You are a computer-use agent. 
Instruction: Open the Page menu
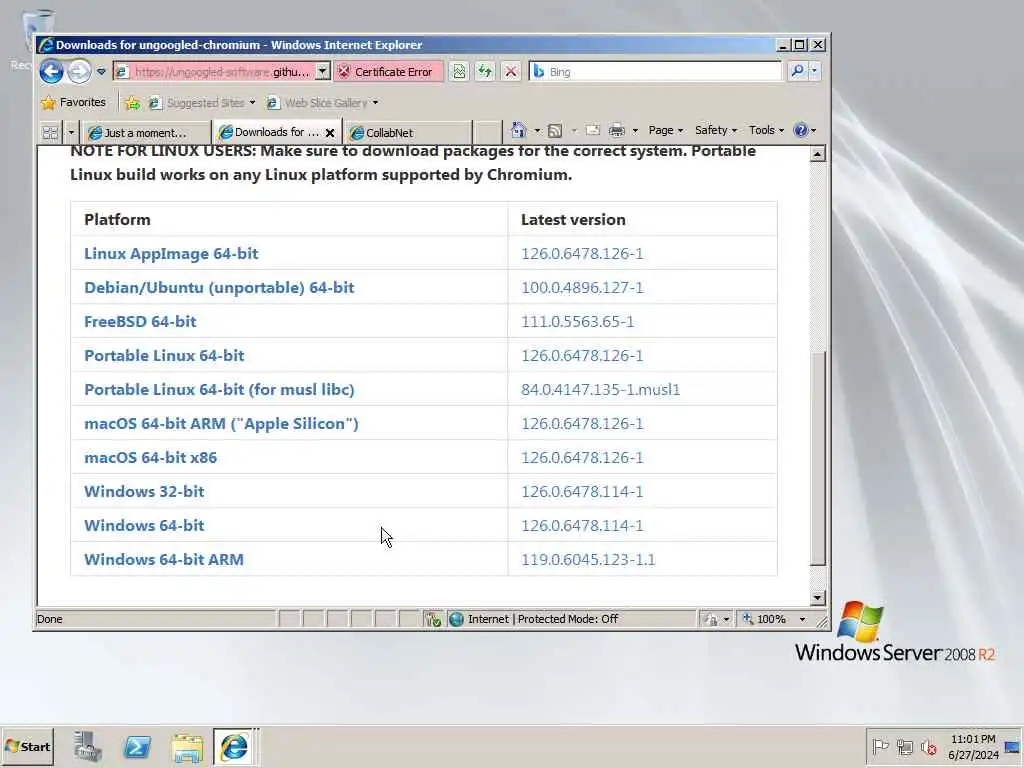665,131
